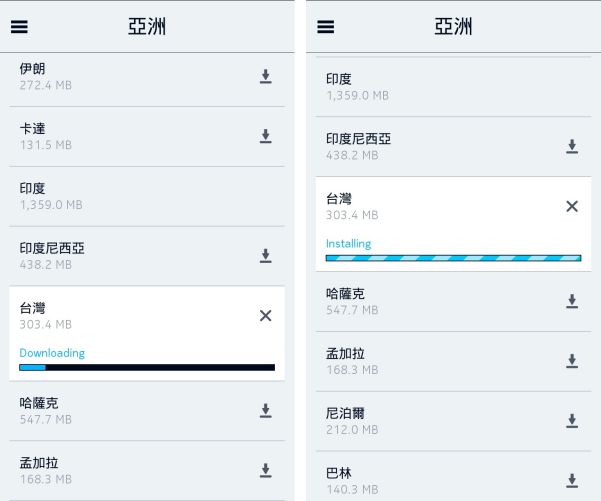601x501 pixels.
Task: Click the Installing striped progress bar
Action: (453, 258)
